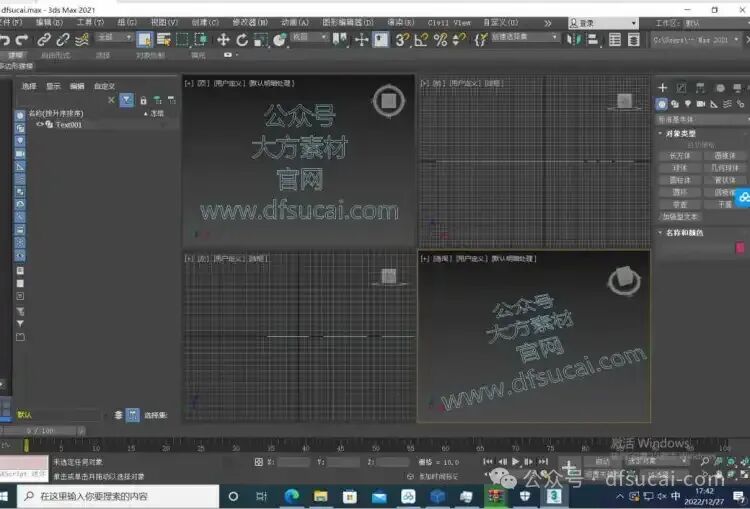Open the reference coordinate system dropdown
This screenshot has height=509, width=750.
tap(309, 37)
